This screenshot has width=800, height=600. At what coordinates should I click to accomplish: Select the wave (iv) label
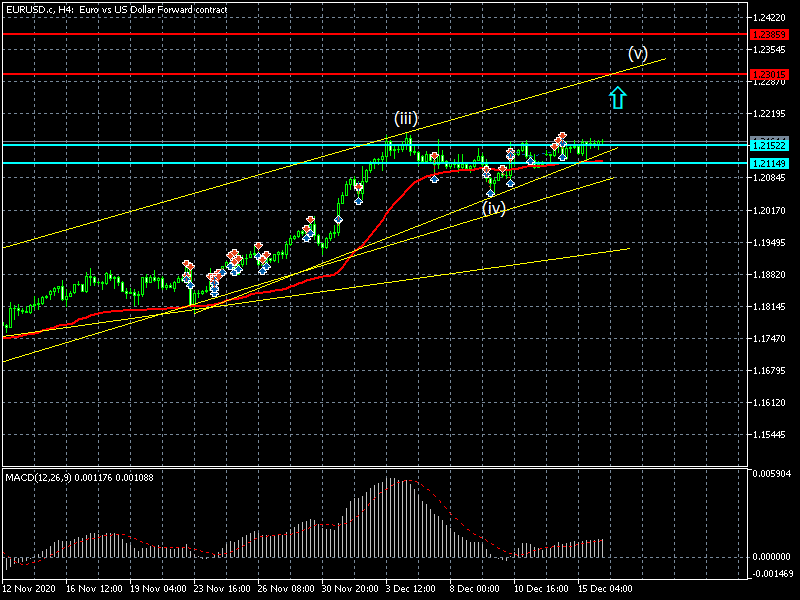coord(493,208)
